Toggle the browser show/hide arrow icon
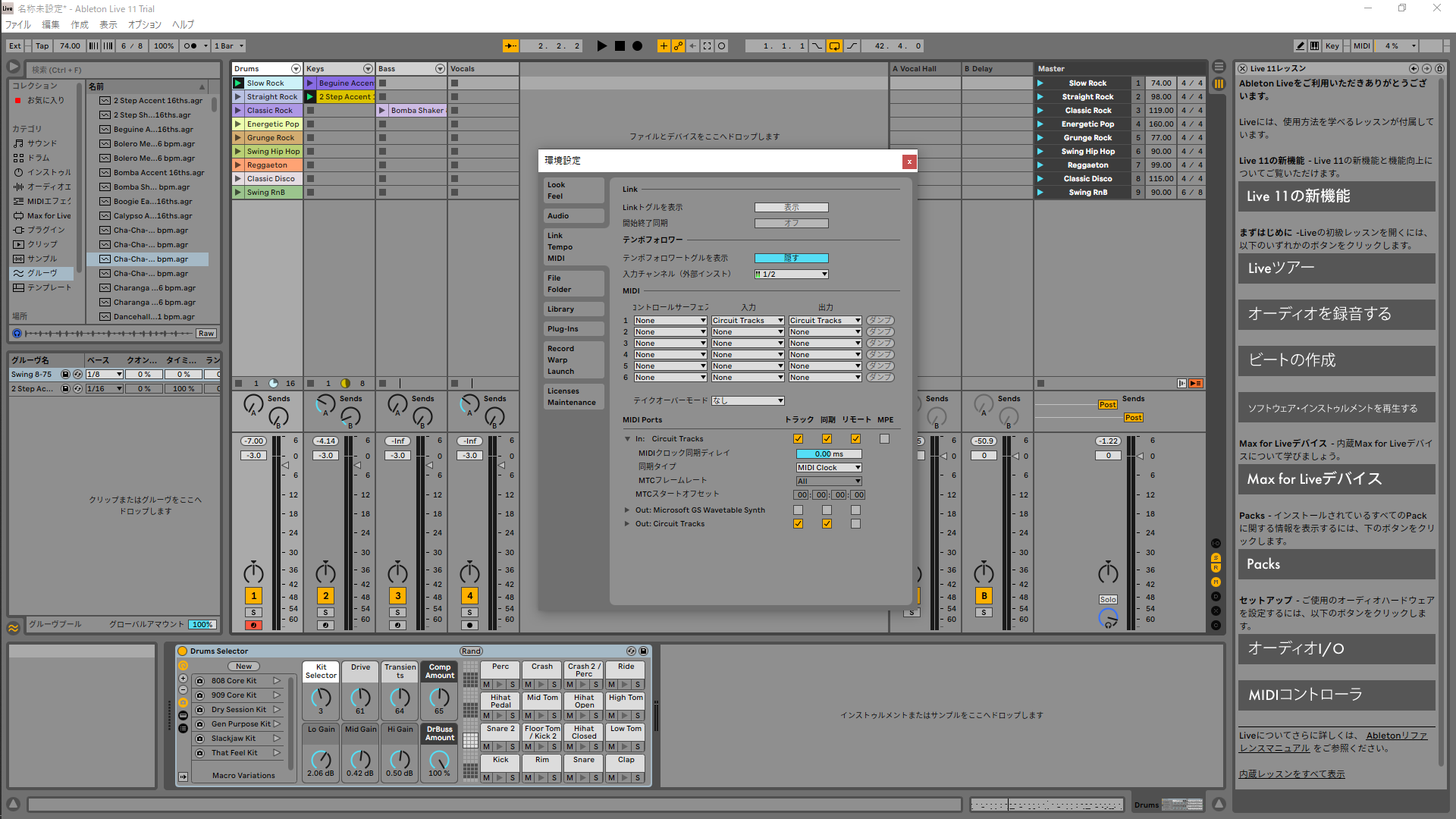Screen dimensions: 1456x819 point(14,67)
